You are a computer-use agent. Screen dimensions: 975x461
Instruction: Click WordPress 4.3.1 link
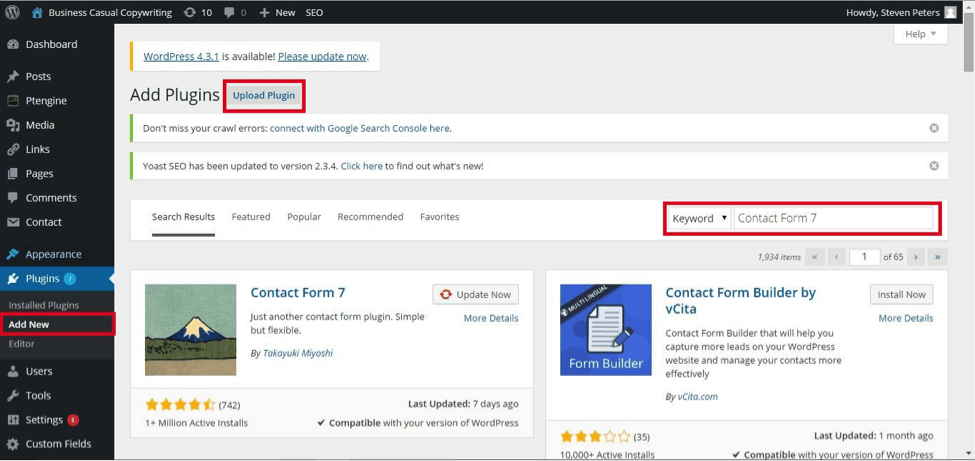point(182,56)
